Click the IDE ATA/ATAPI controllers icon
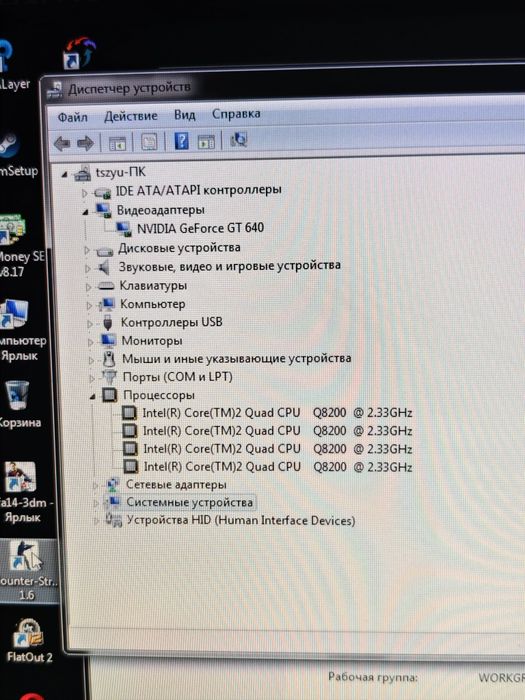525x700 pixels. pos(102,193)
